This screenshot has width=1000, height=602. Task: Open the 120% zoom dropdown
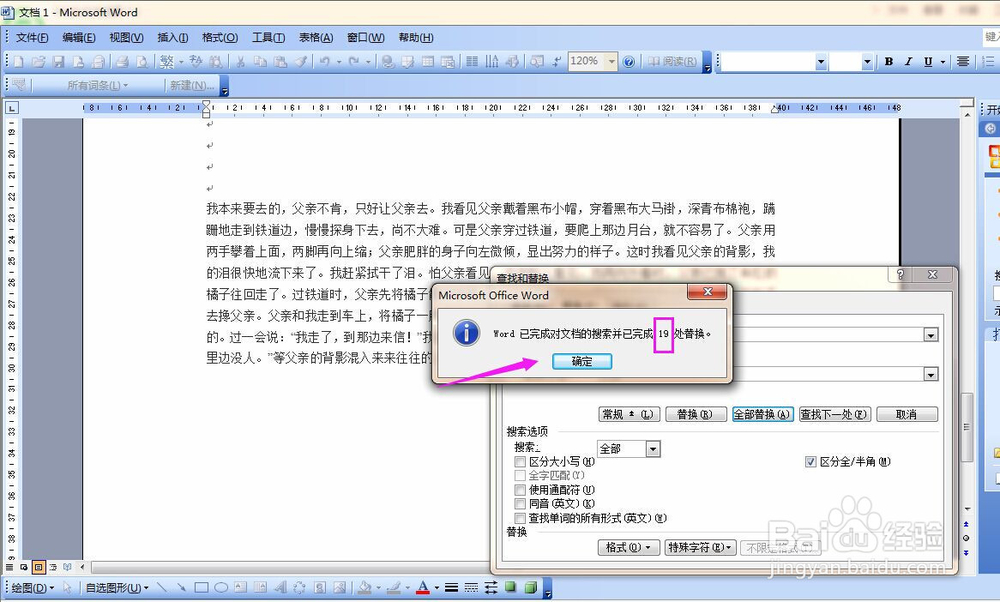612,62
